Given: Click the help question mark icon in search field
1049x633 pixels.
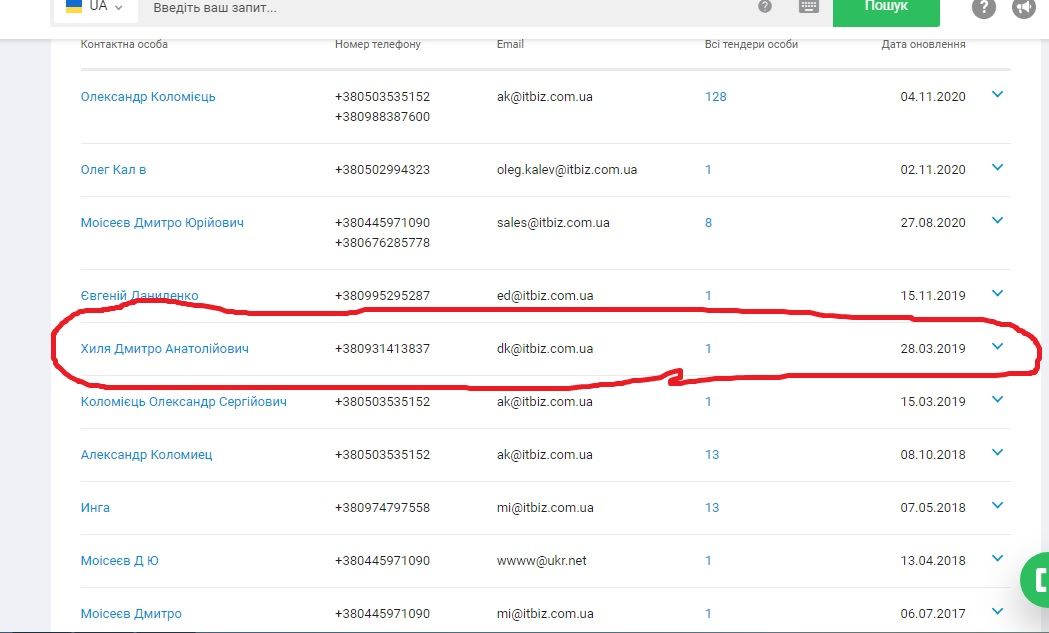Looking at the screenshot, I should tap(765, 6).
